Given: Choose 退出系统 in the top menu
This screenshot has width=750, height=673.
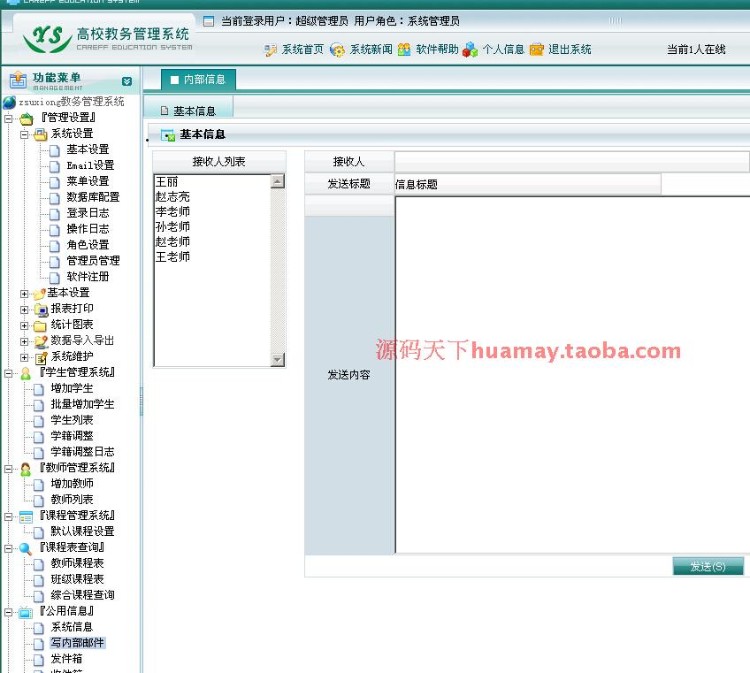Looking at the screenshot, I should pos(570,49).
